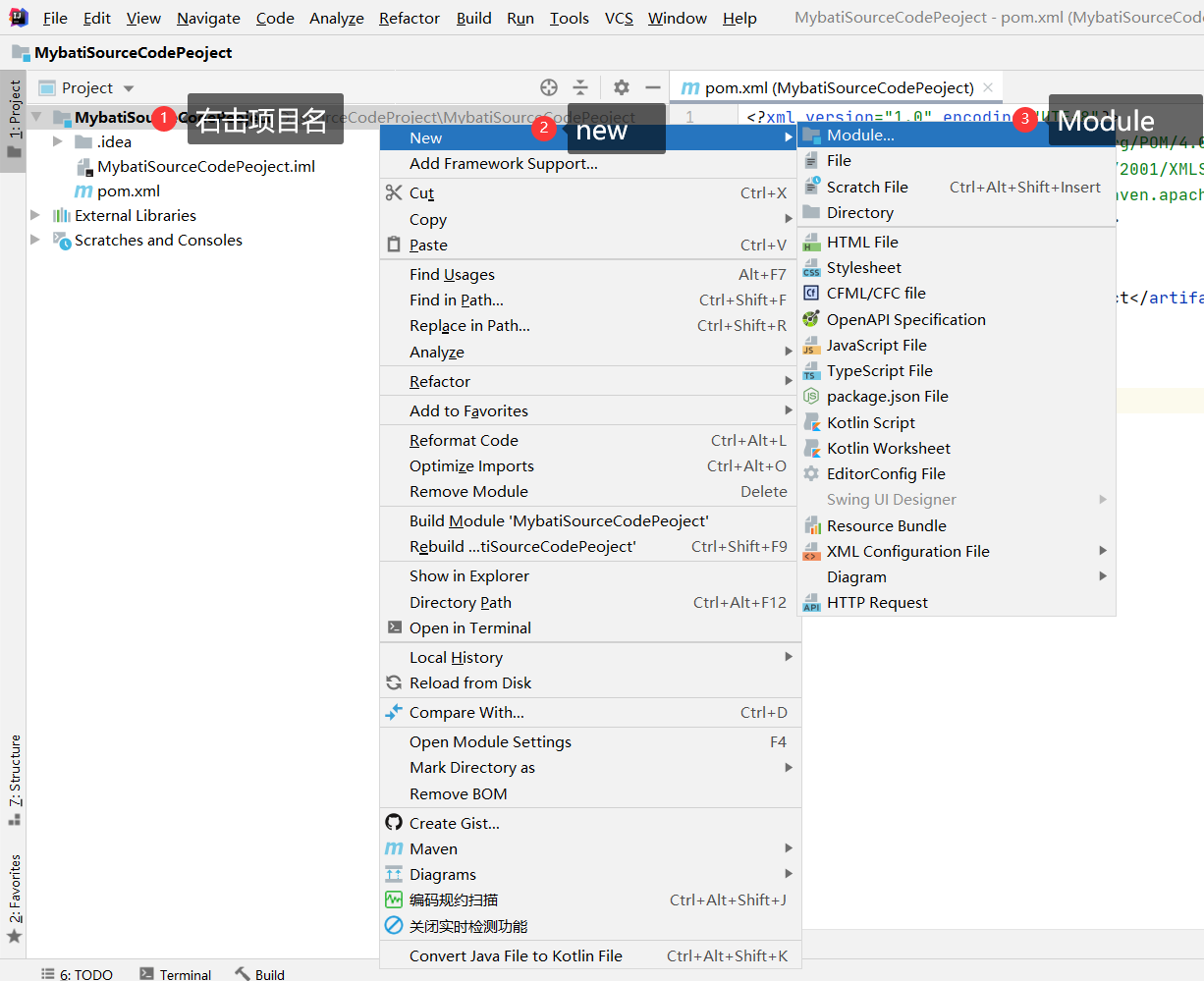Open the 2: Favorites tool window tab
Image resolution: width=1204 pixels, height=981 pixels.
[x=14, y=899]
